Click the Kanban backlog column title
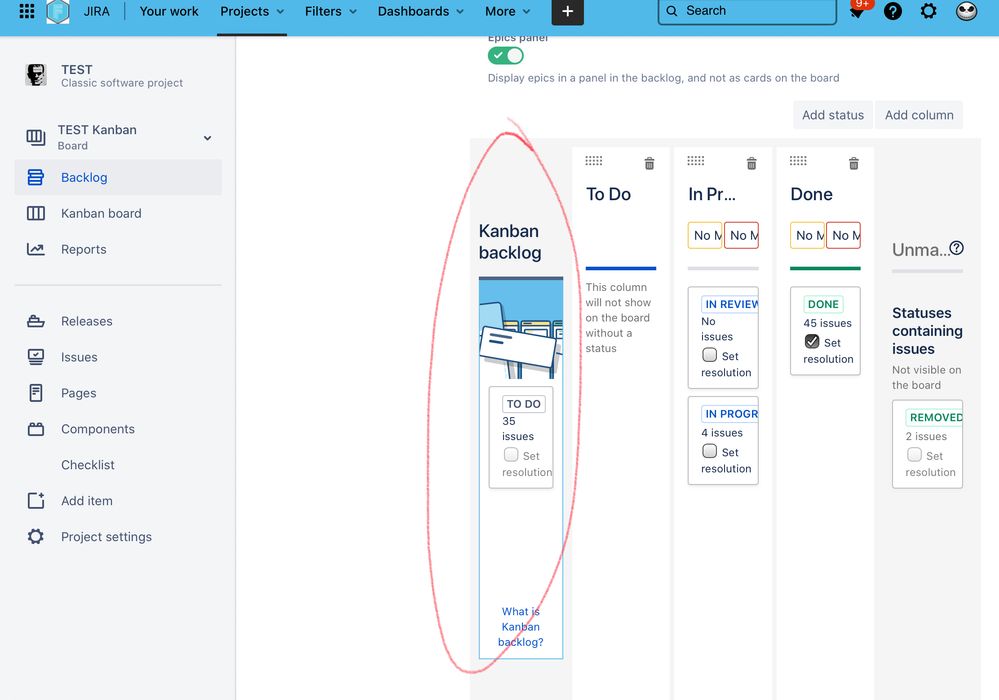Viewport: 999px width, 700px height. pos(510,242)
